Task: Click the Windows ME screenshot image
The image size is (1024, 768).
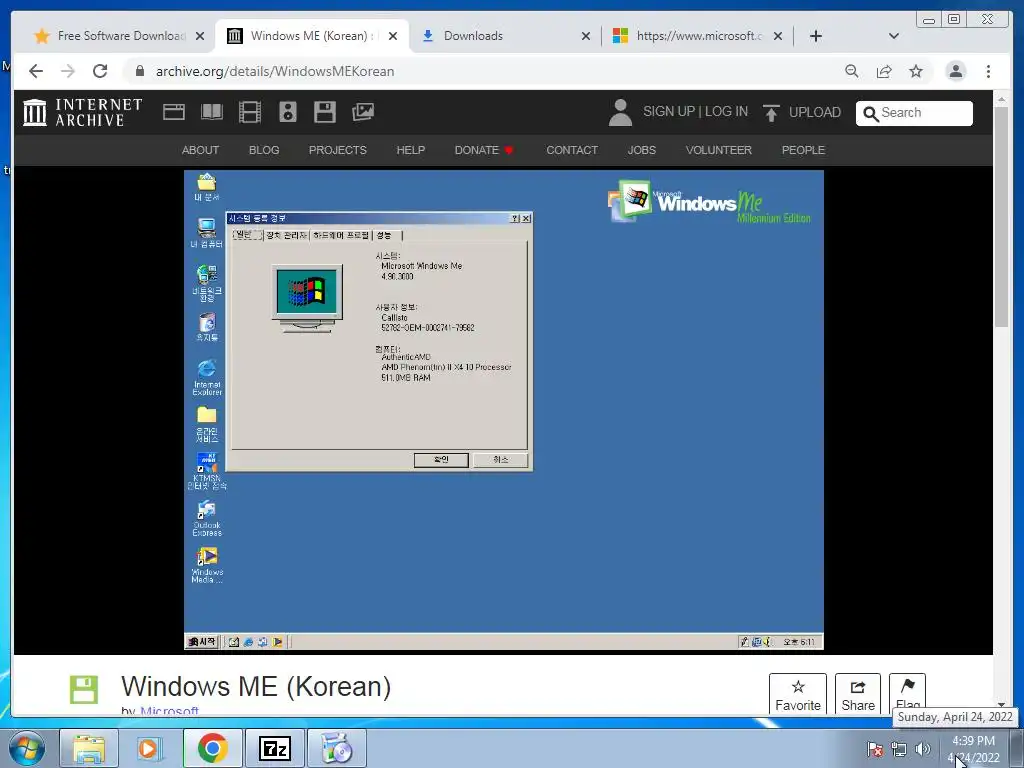Action: click(x=504, y=410)
